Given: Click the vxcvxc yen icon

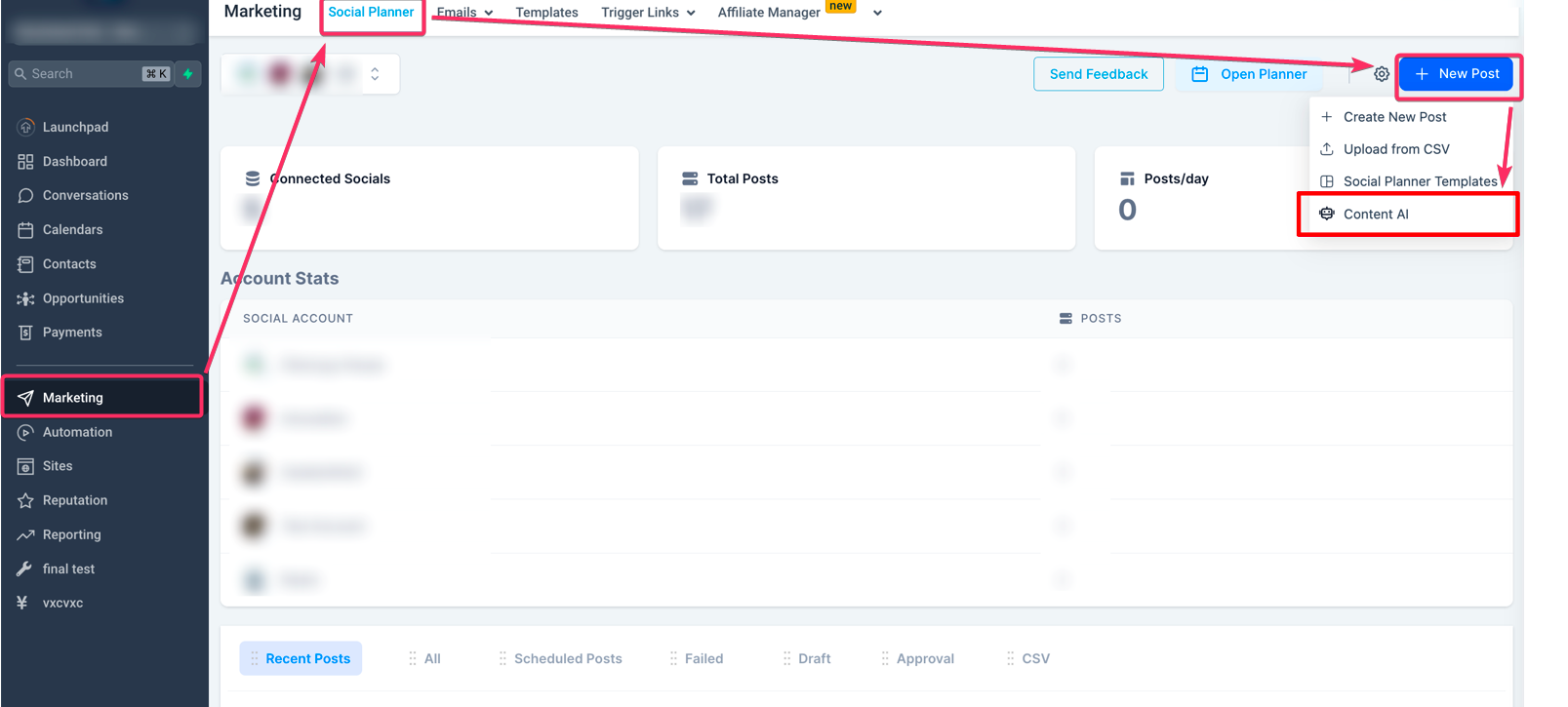Looking at the screenshot, I should click(x=22, y=603).
